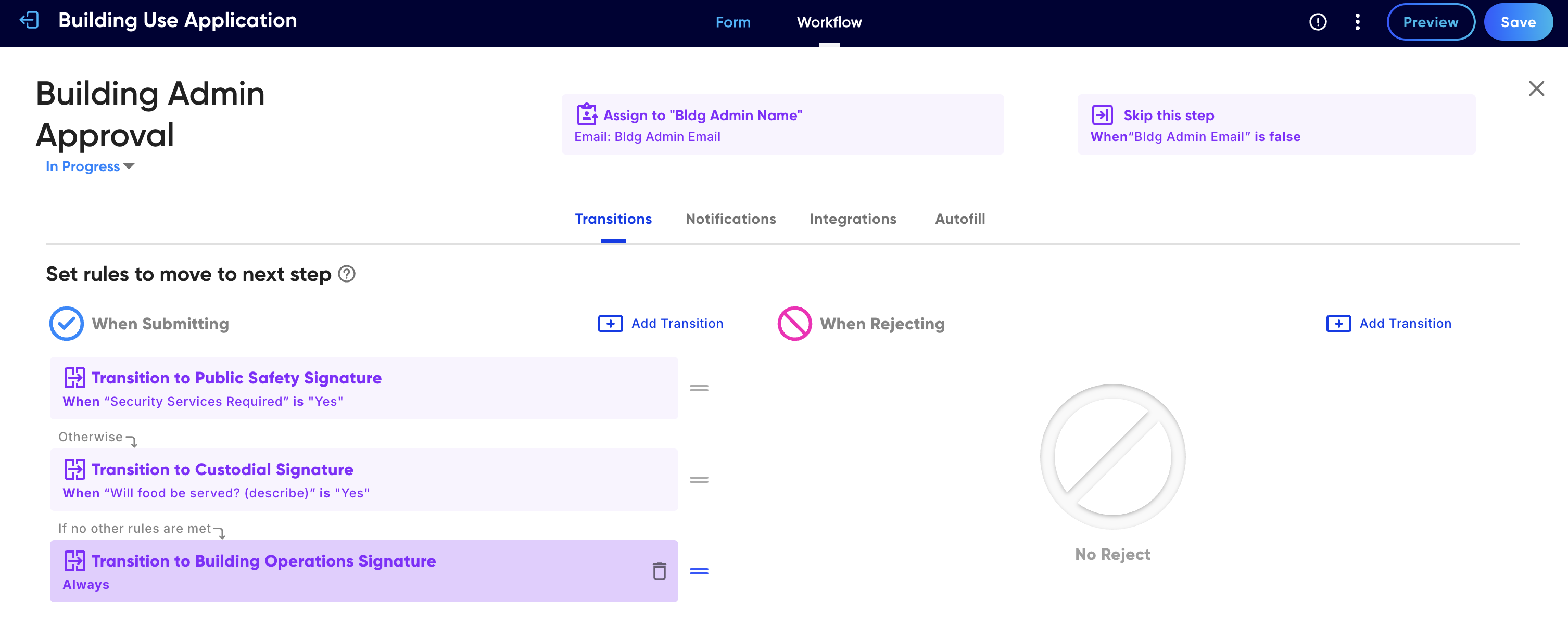This screenshot has width=1568, height=641.
Task: Click the large No Reject placeholder icon
Action: (x=1112, y=456)
